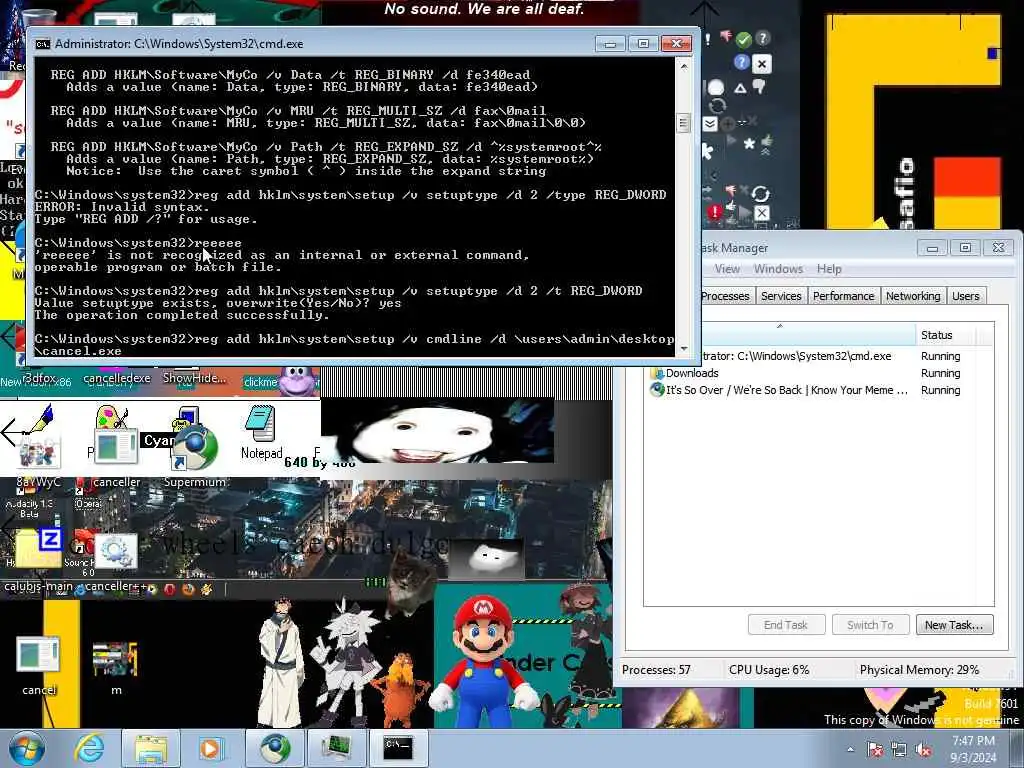The image size is (1024, 768).
Task: Click the 'calubjs-main' label on the desktop
Action: tap(39, 586)
